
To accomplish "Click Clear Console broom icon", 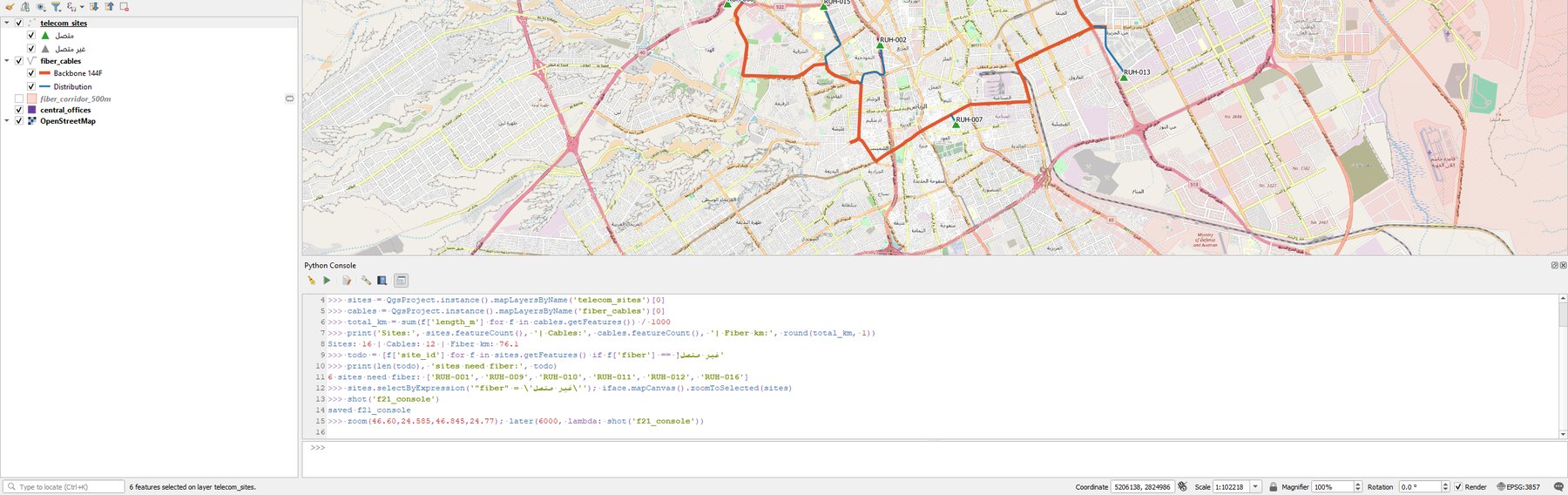I will (311, 281).
